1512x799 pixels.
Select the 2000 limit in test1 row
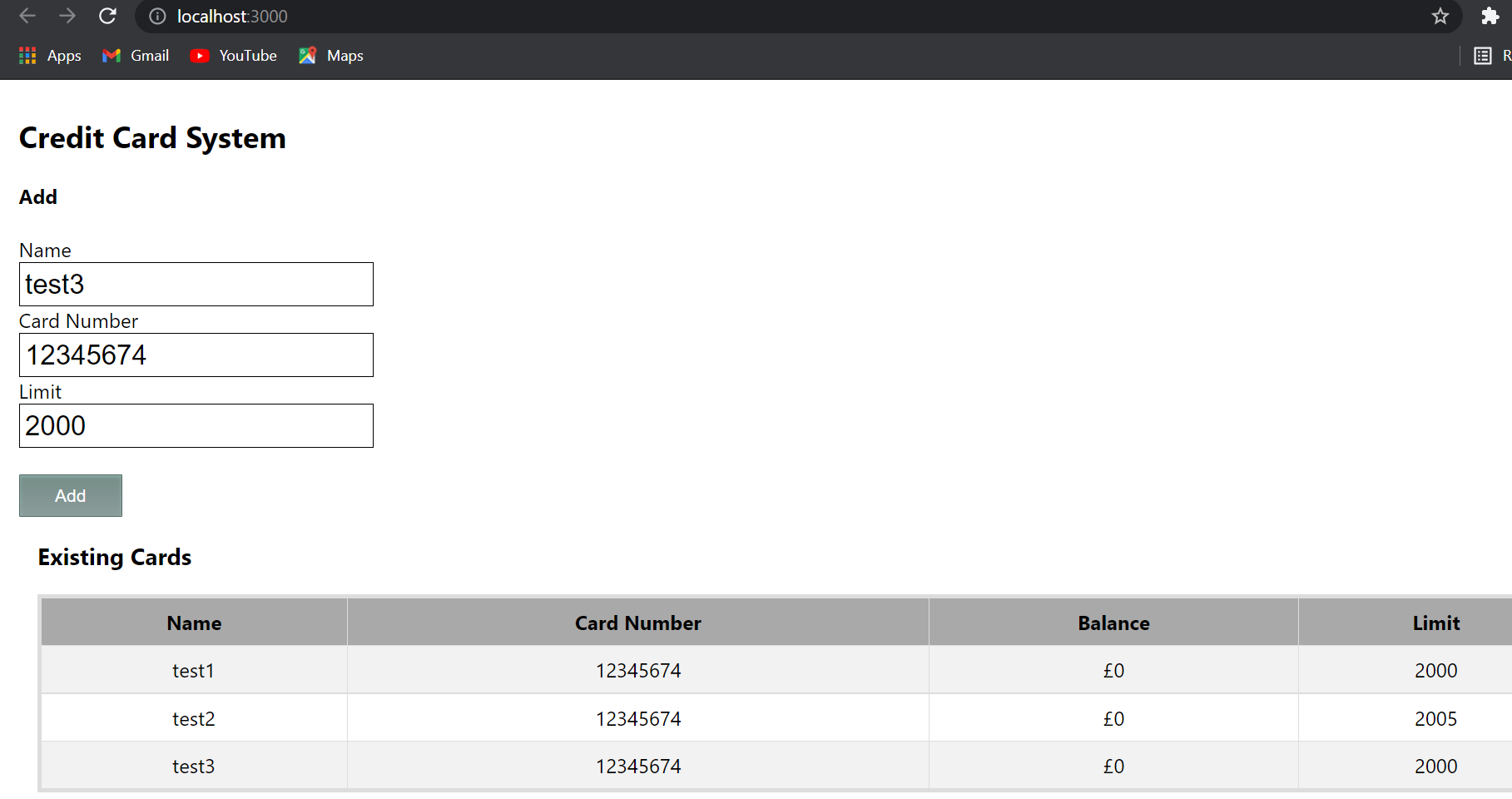1405,670
